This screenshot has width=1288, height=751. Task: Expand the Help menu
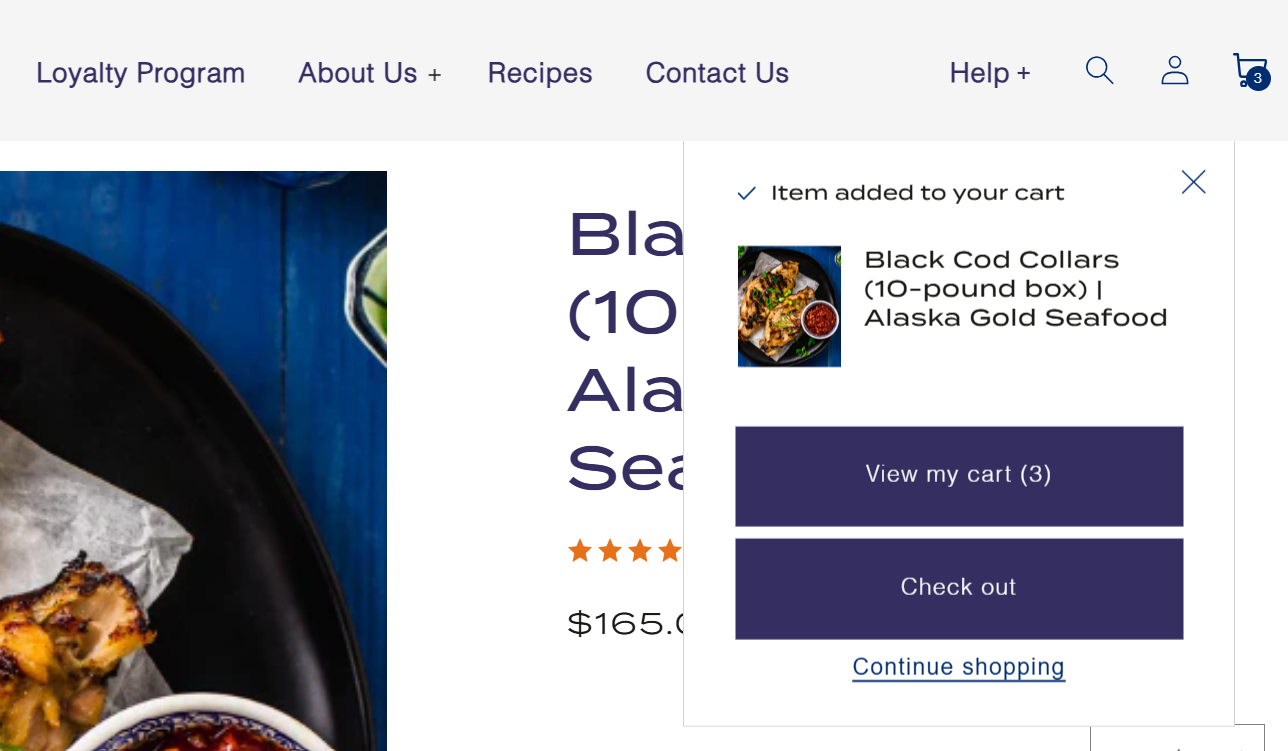[x=989, y=73]
